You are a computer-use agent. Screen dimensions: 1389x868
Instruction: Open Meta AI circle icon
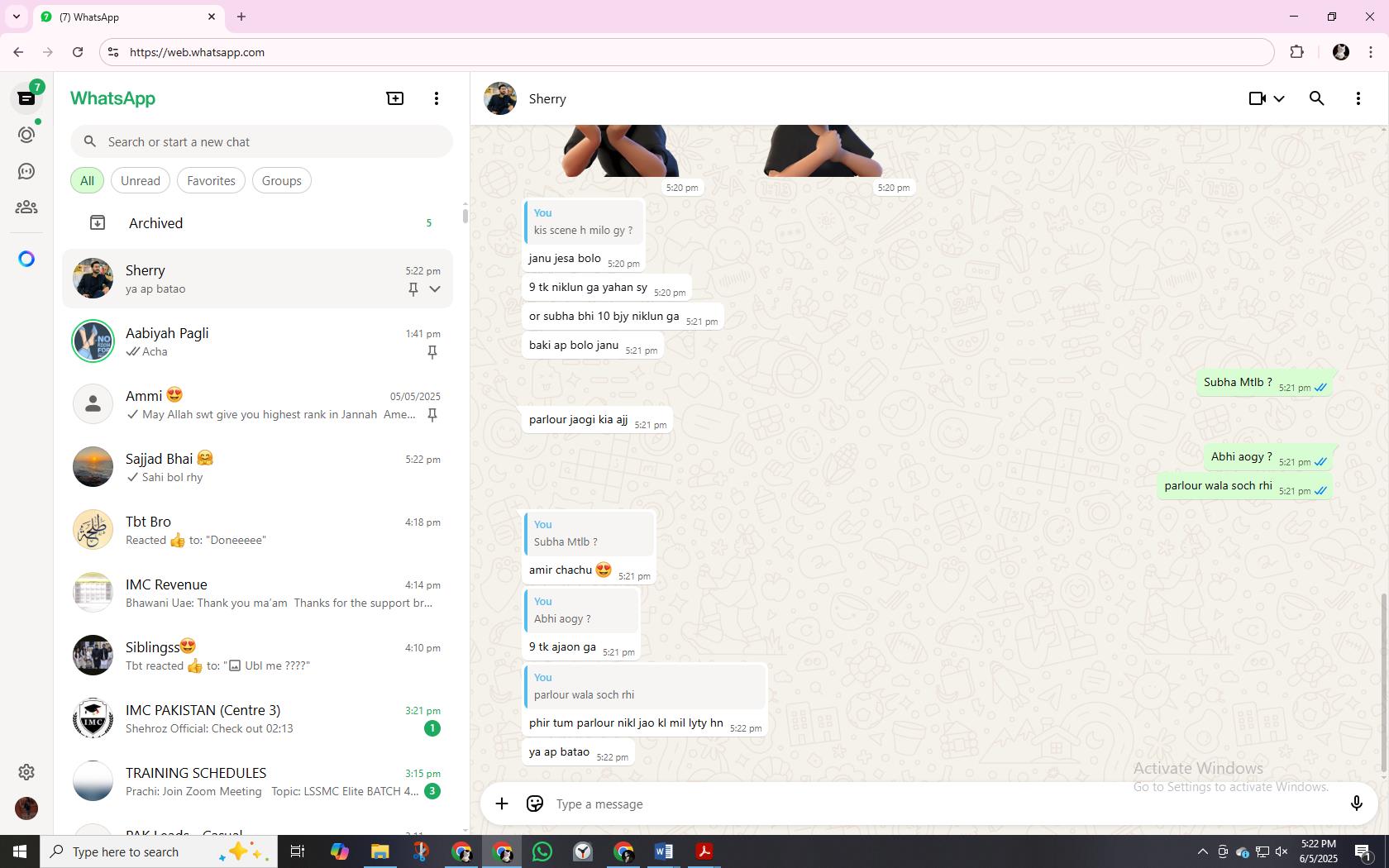pos(26,259)
